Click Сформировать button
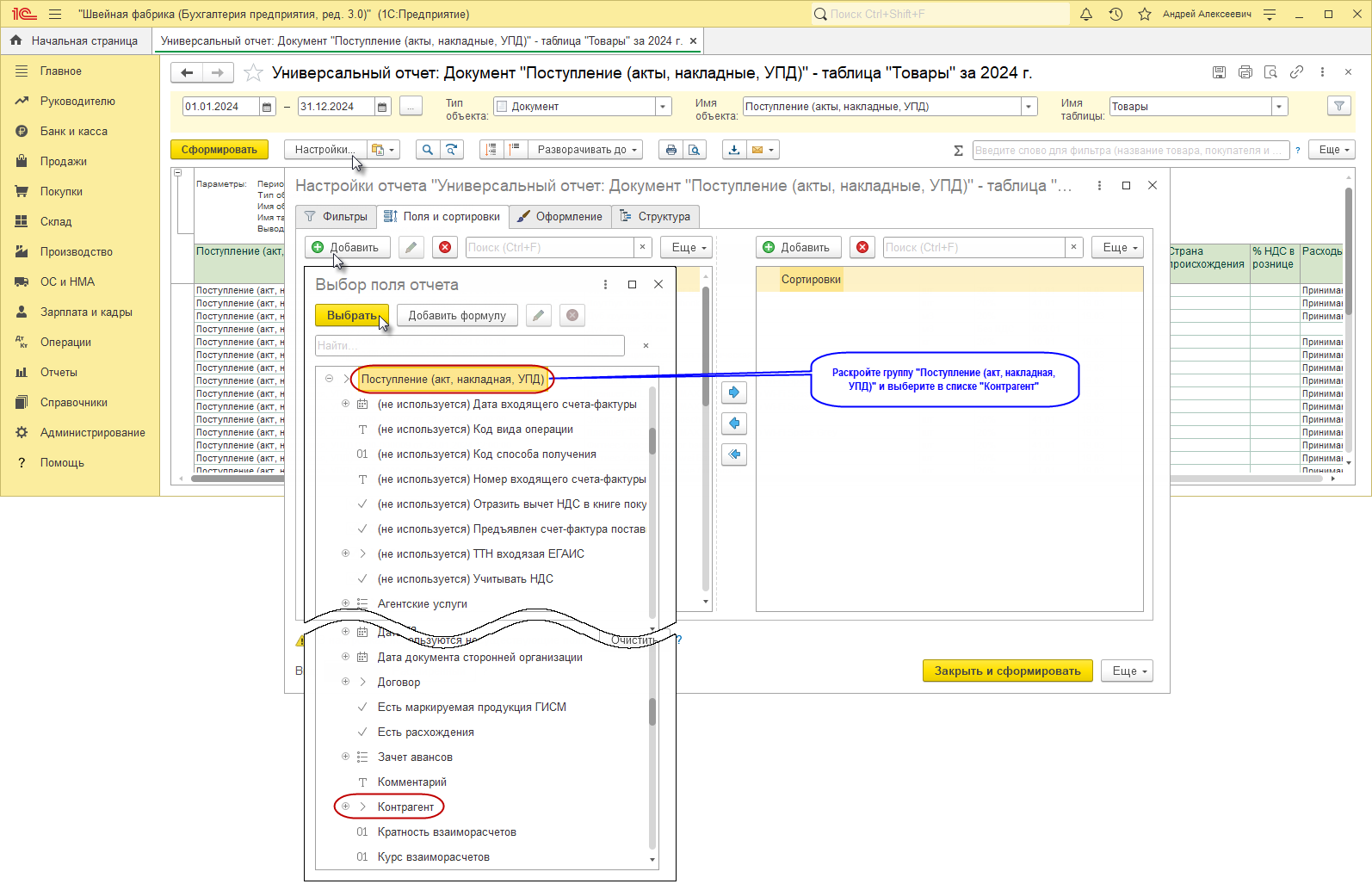This screenshot has width=1372, height=884. coord(219,150)
